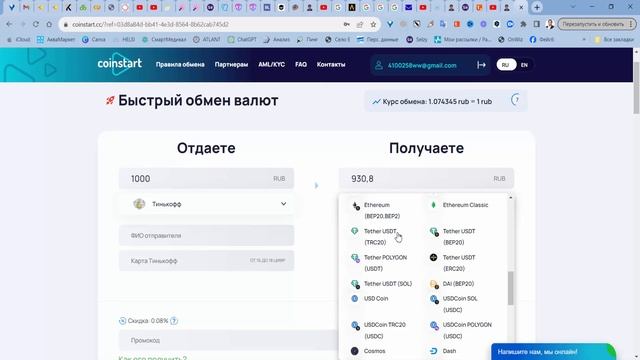Select USD Coin option
Viewport: 640px width, 360px height.
tap(370, 299)
